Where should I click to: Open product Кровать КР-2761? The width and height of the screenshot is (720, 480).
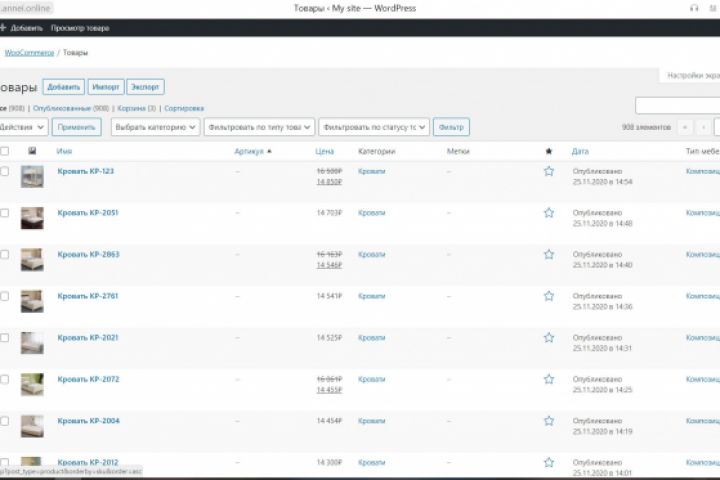(88, 296)
